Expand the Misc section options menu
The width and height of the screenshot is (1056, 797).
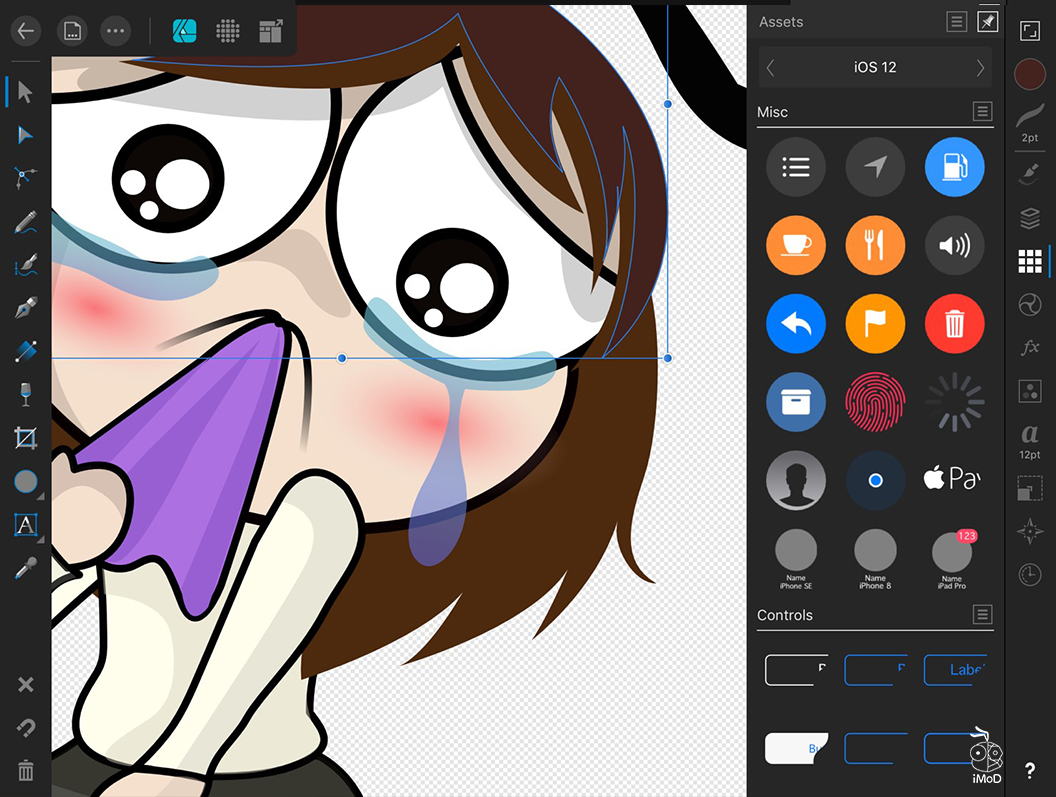pos(982,112)
